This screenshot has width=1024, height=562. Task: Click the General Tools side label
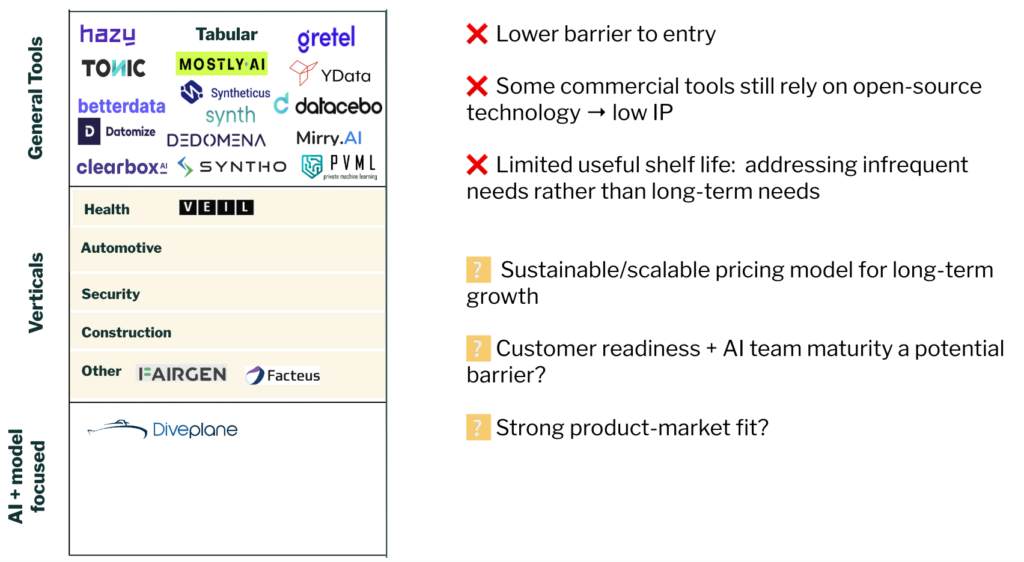36,98
